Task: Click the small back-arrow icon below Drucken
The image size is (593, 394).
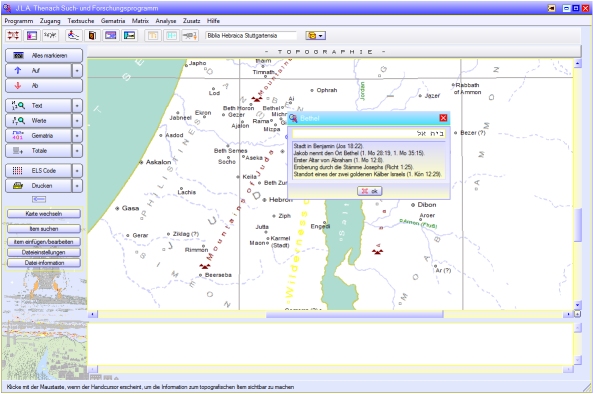Action: pyautogui.click(x=39, y=199)
